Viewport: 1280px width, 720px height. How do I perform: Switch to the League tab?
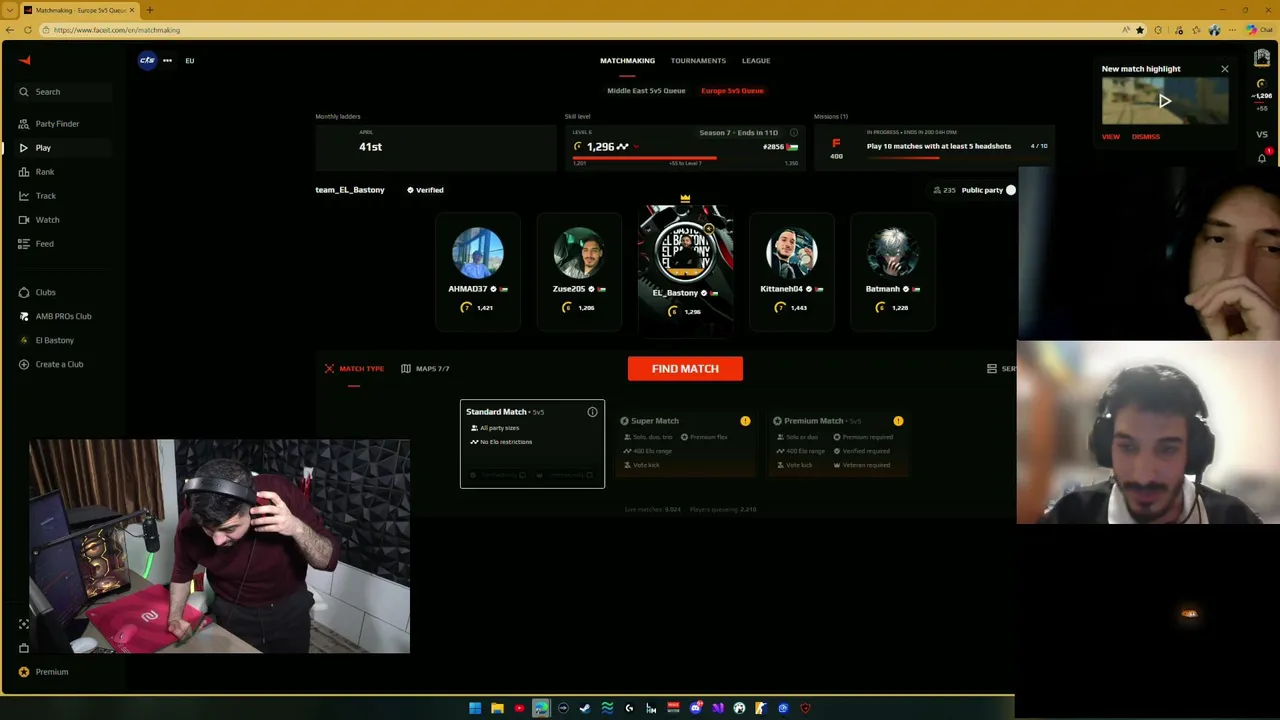(x=756, y=61)
